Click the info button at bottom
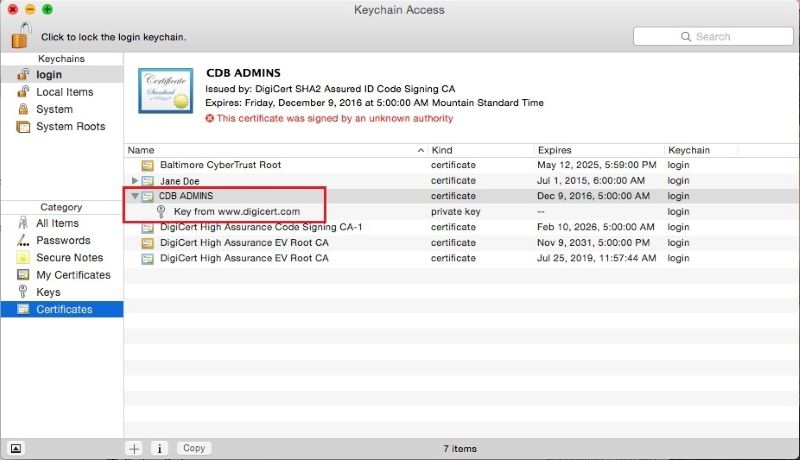 pyautogui.click(x=161, y=448)
